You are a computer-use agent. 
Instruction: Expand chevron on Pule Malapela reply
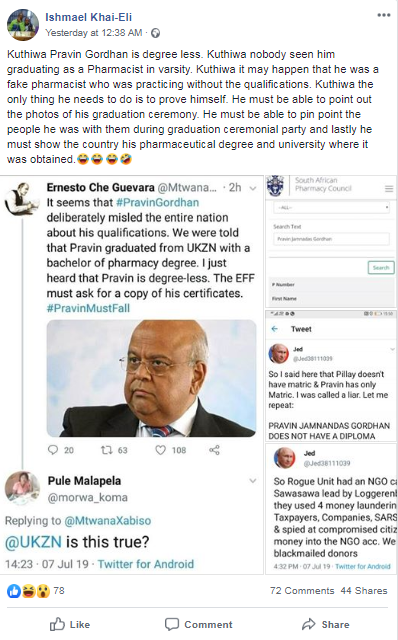point(253,481)
